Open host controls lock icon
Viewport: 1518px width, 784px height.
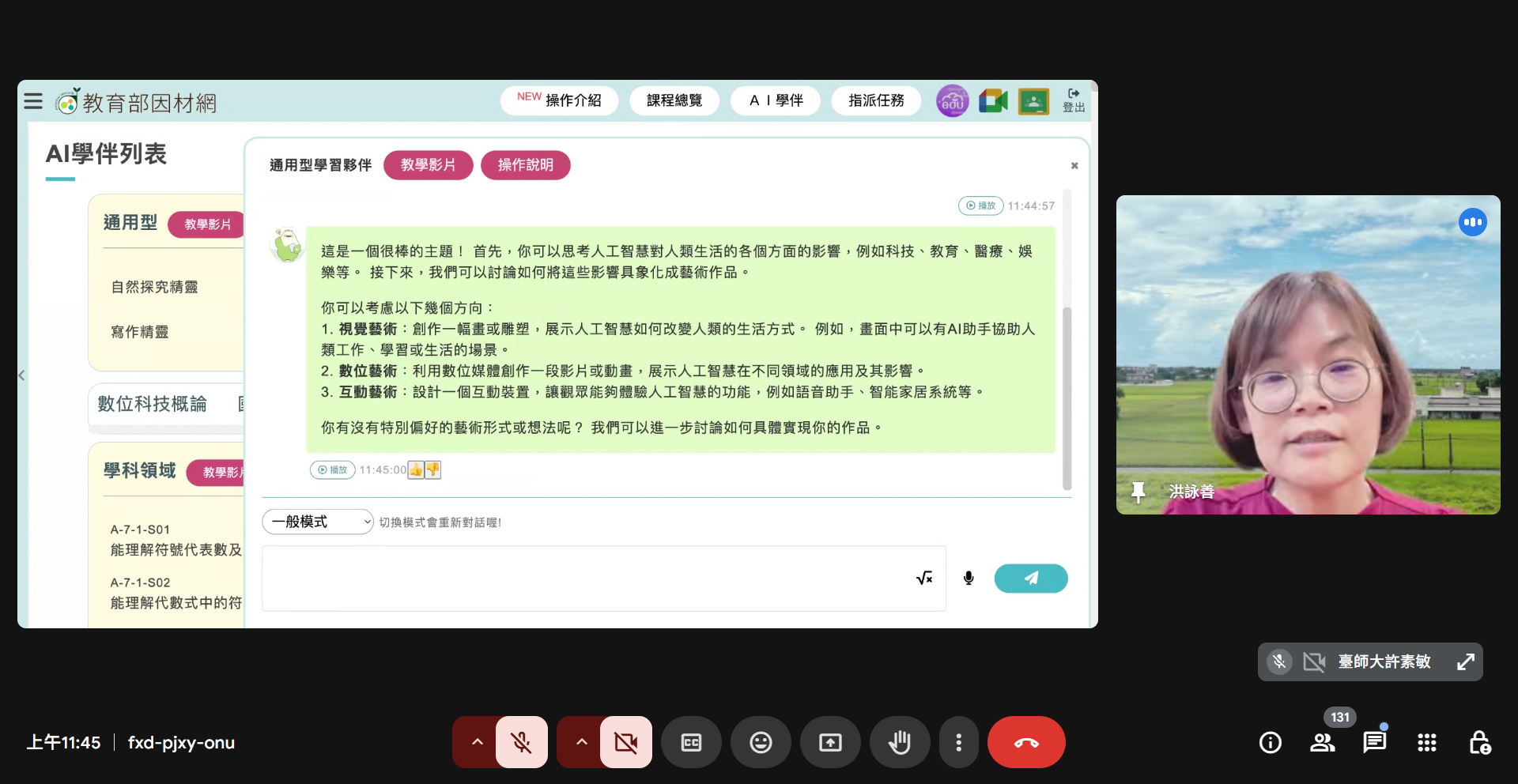[1479, 742]
